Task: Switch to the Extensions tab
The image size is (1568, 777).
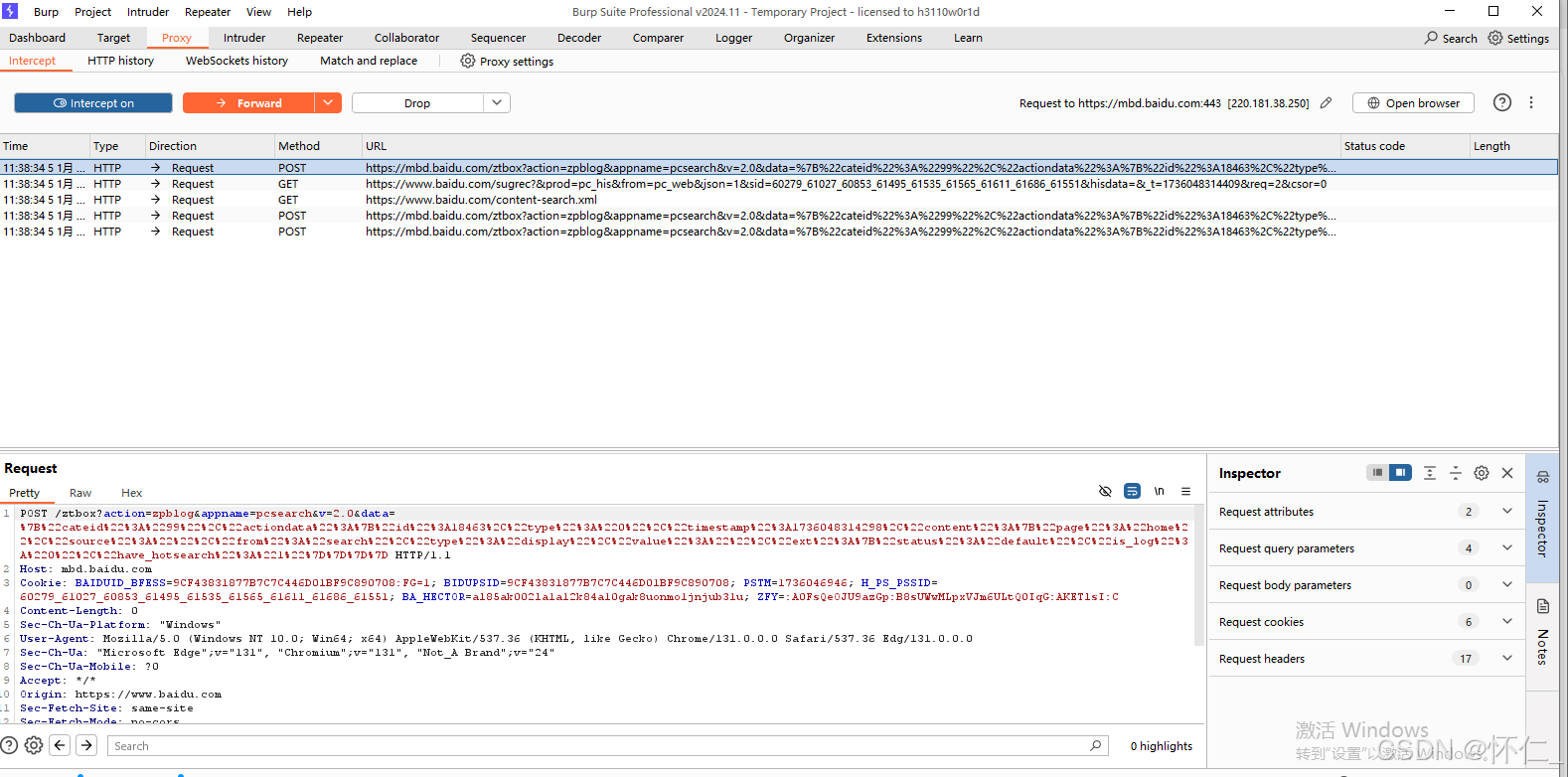Action: click(x=894, y=38)
